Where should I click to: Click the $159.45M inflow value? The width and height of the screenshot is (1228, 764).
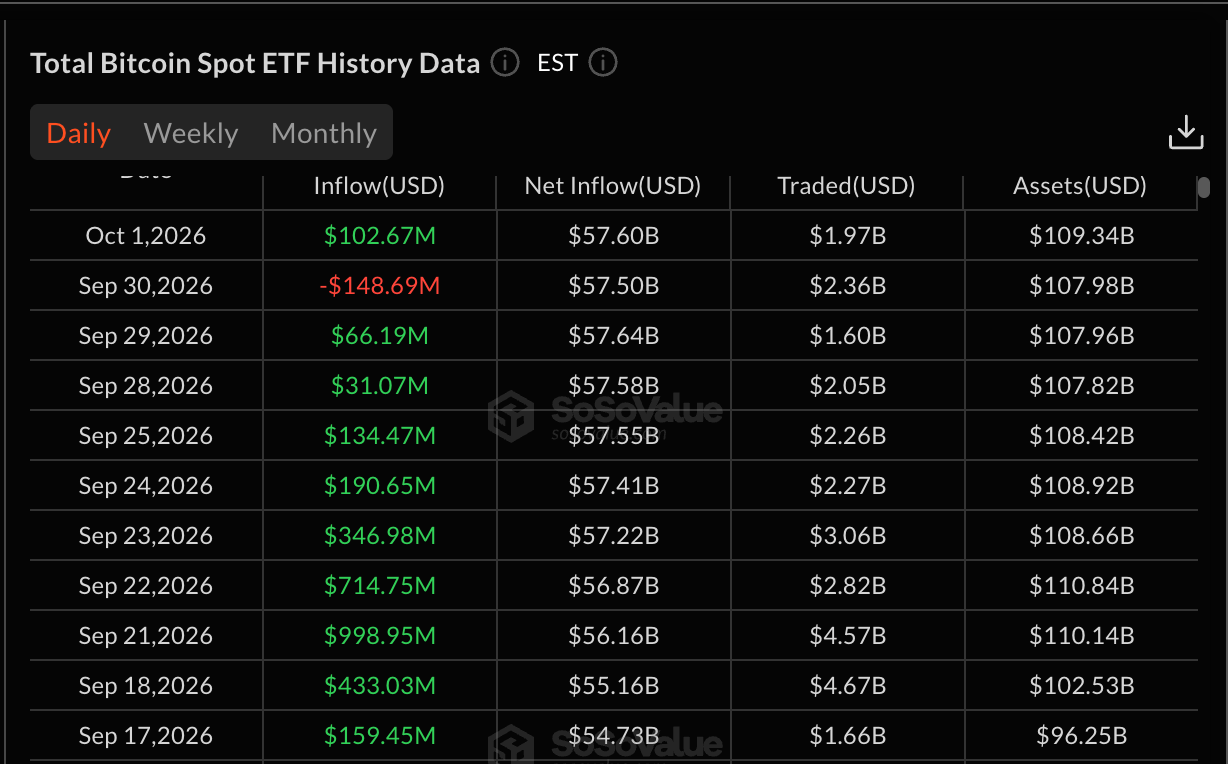380,736
